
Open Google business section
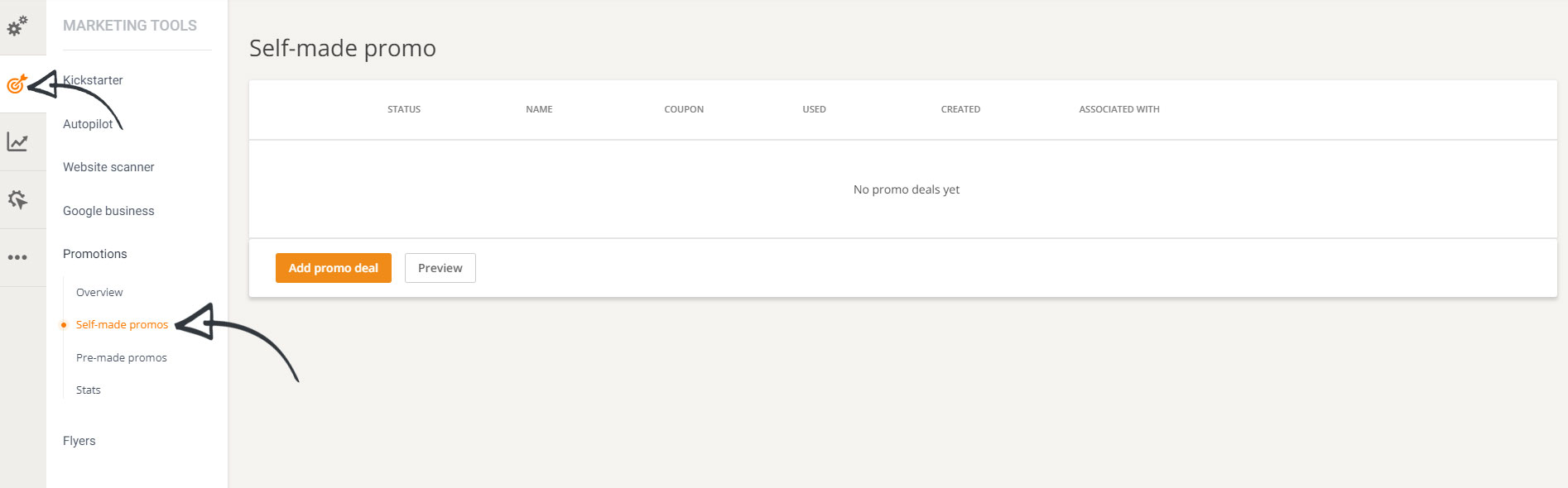pos(108,211)
